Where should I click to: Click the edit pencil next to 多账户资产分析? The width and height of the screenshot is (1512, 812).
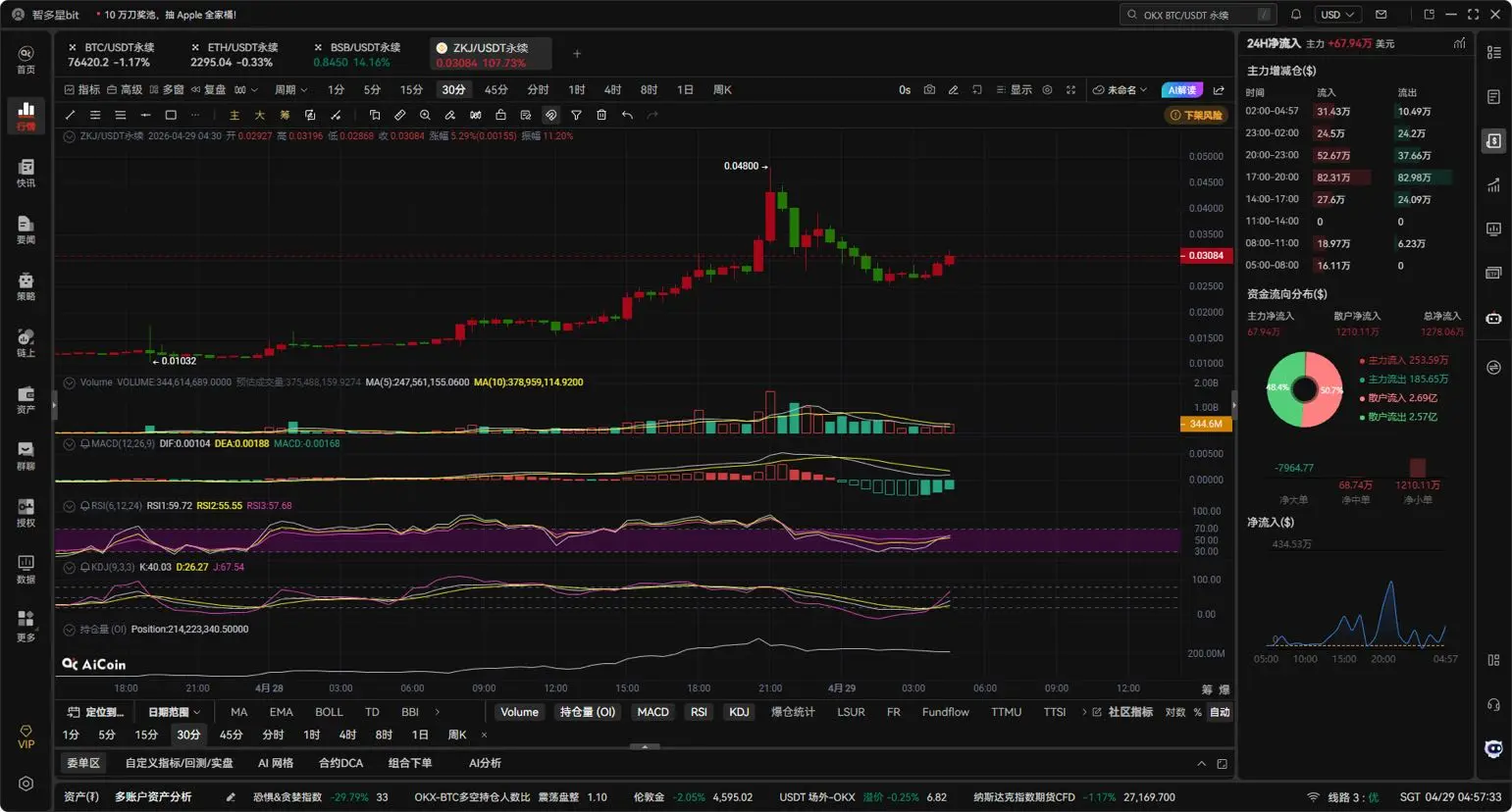click(231, 797)
